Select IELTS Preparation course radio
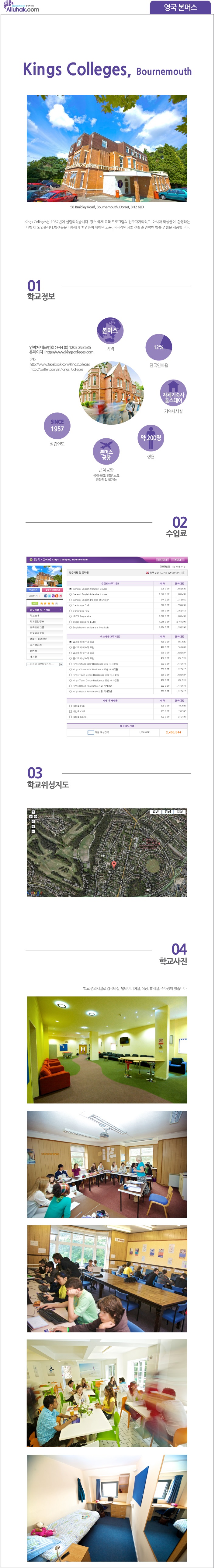Viewport: 215px width, 1568px height. click(x=71, y=616)
